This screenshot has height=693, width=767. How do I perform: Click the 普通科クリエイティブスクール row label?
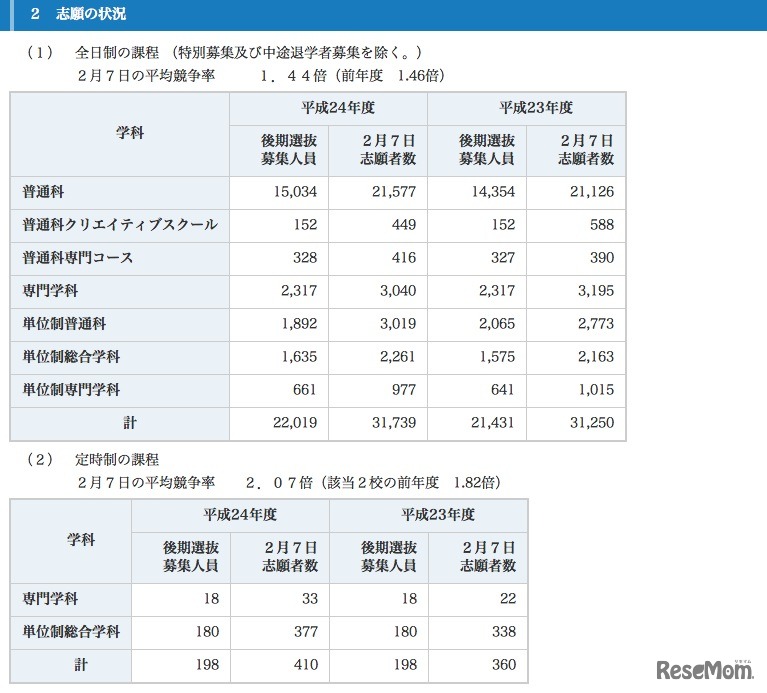[120, 224]
